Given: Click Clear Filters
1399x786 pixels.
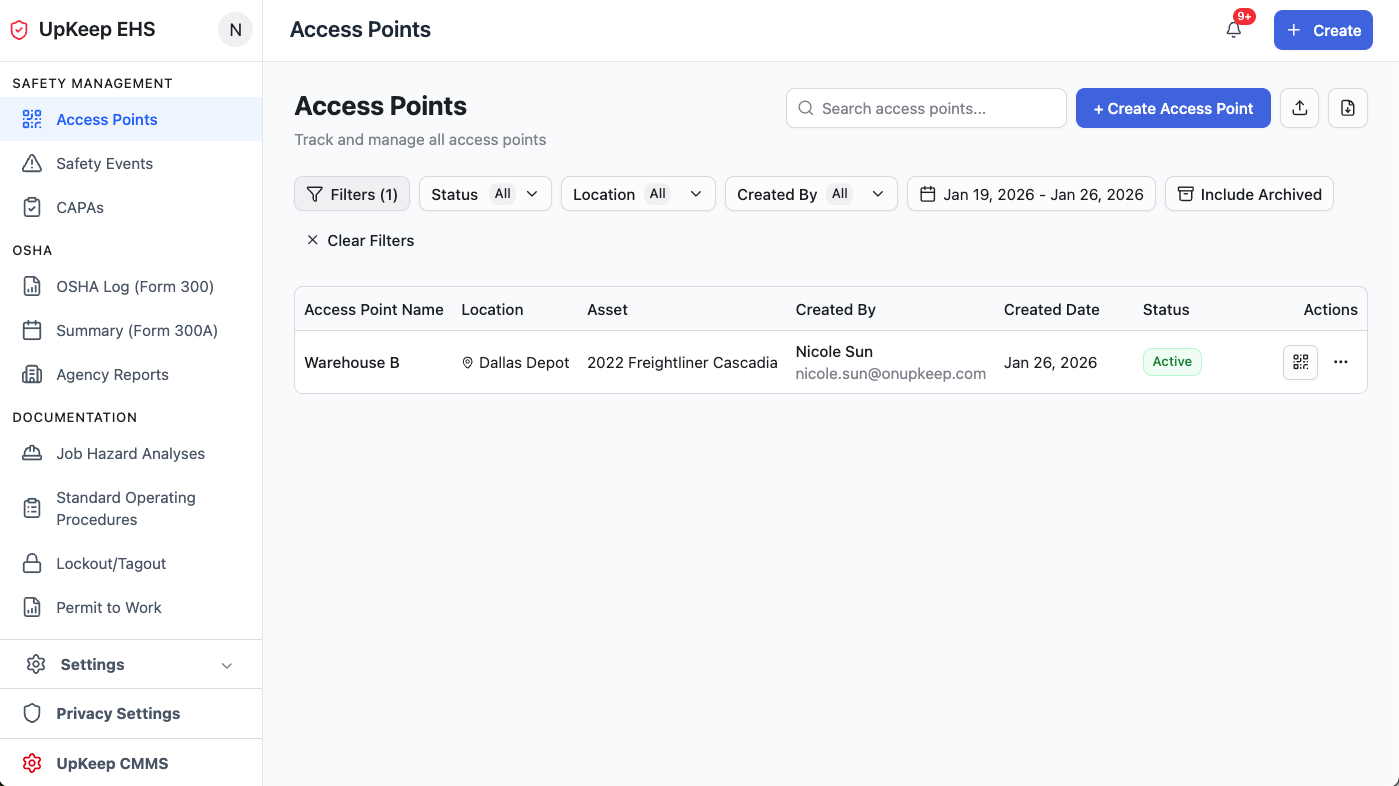Looking at the screenshot, I should tap(360, 240).
